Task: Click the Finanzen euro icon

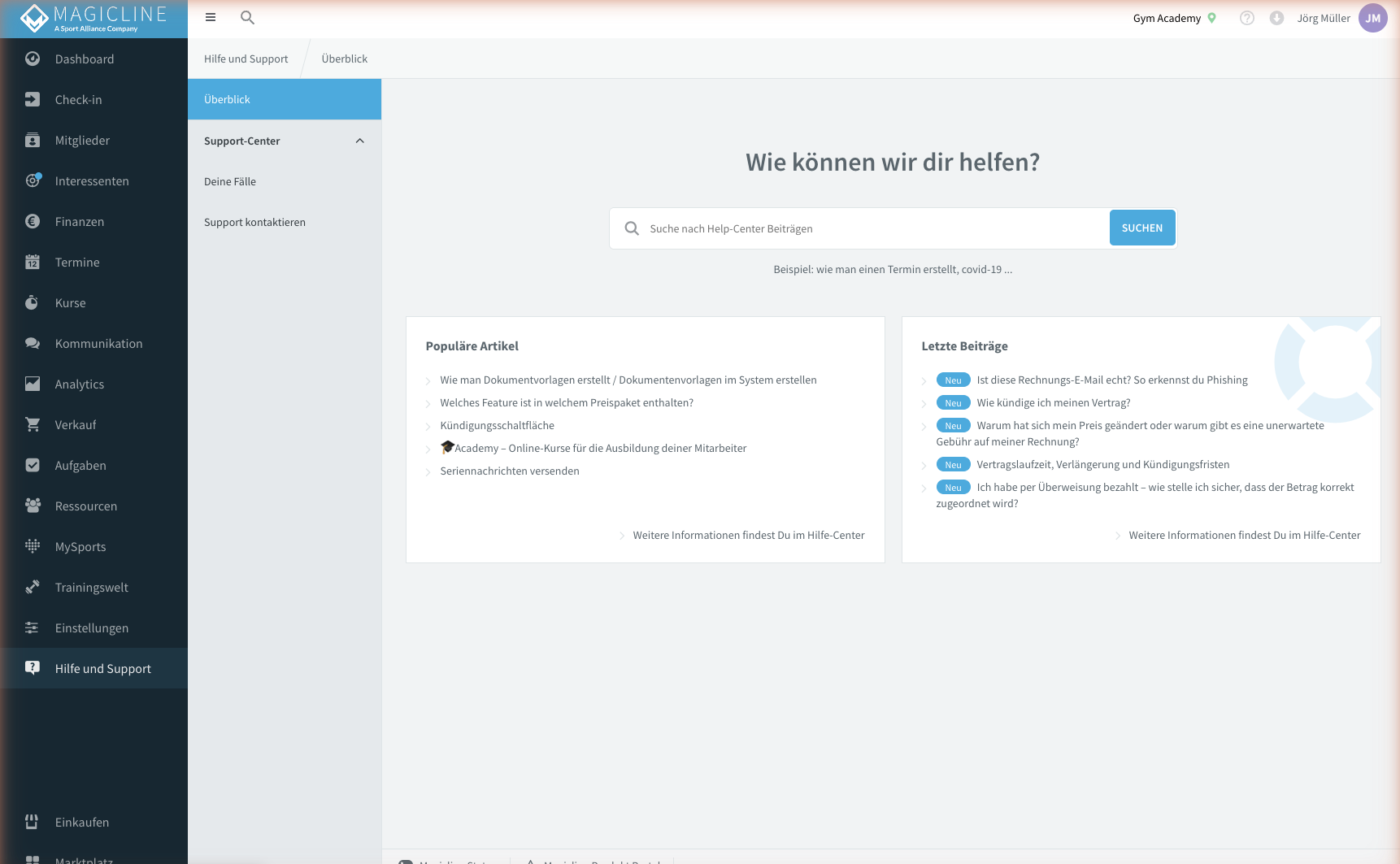Action: 33,221
